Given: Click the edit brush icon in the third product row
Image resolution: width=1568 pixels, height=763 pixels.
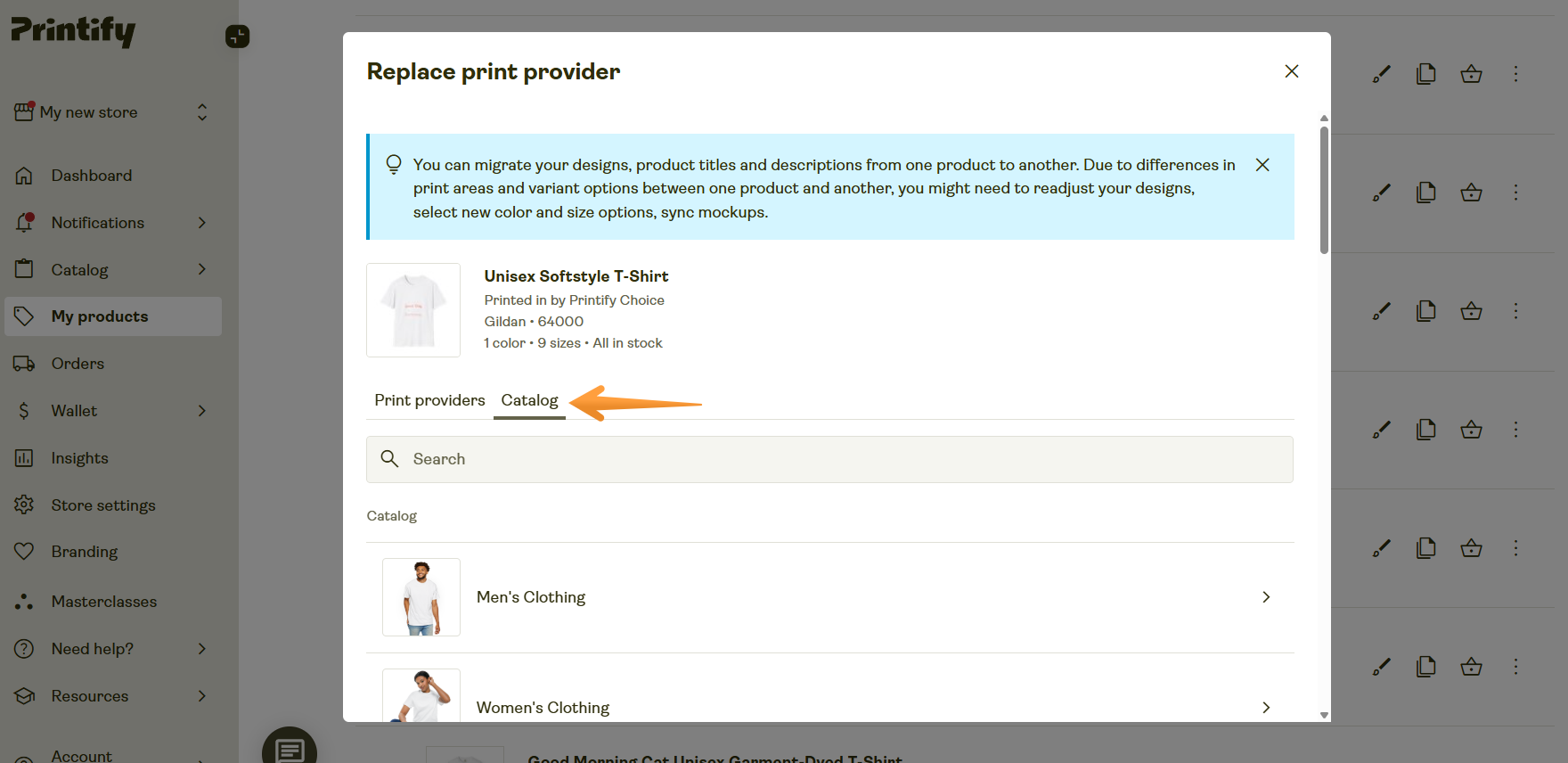Looking at the screenshot, I should pyautogui.click(x=1382, y=311).
